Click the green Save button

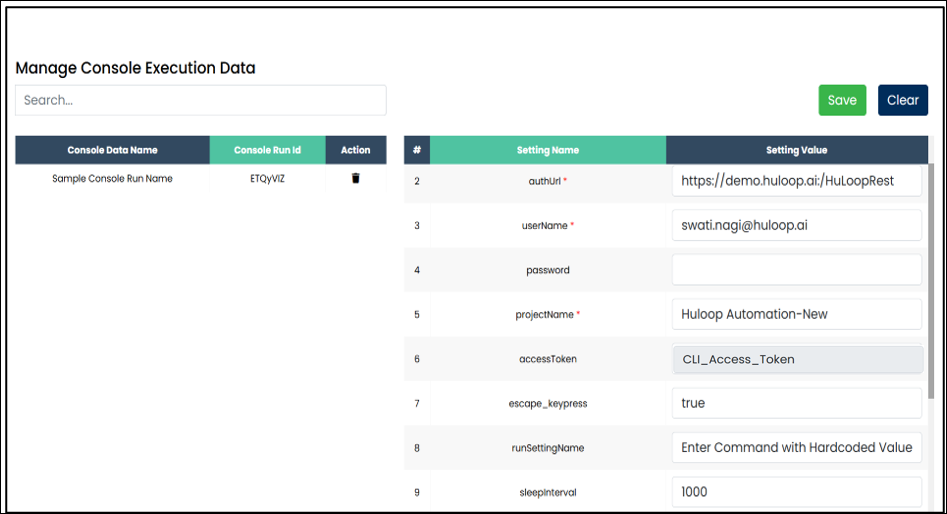tap(842, 100)
